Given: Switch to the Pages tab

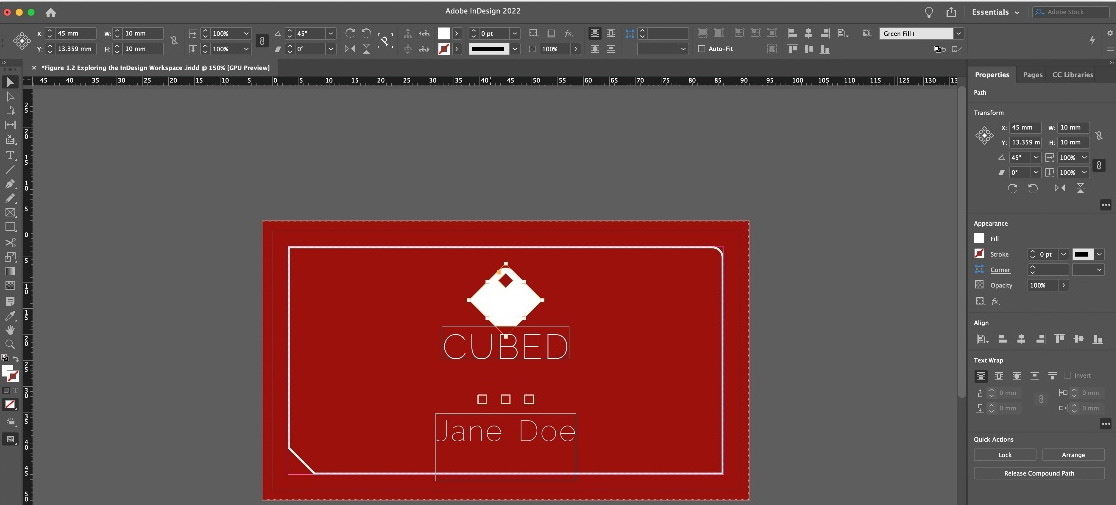Looking at the screenshot, I should (x=1033, y=75).
